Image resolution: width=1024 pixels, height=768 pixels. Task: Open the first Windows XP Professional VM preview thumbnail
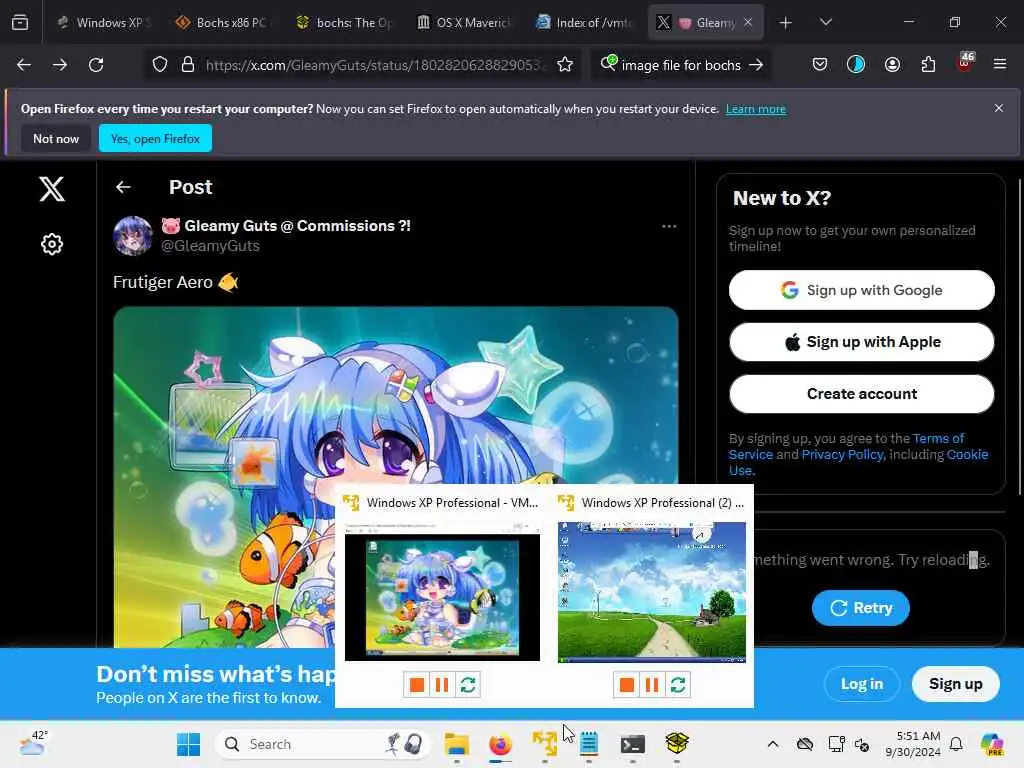442,592
